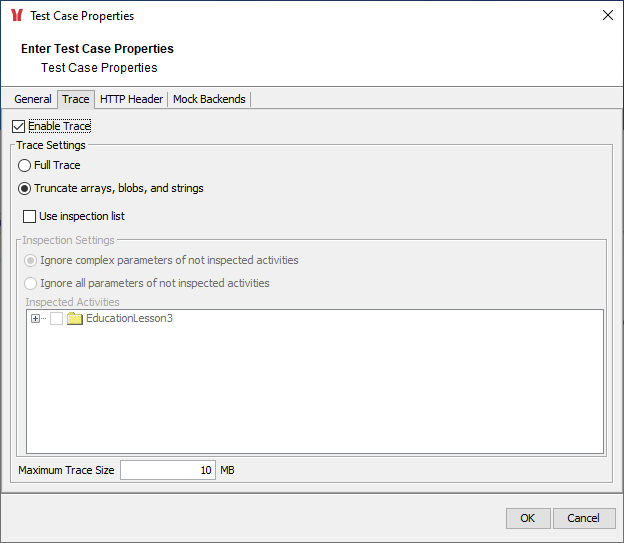Image resolution: width=624 pixels, height=543 pixels.
Task: Choose Ignore all parameters radio option
Action: pos(31,283)
